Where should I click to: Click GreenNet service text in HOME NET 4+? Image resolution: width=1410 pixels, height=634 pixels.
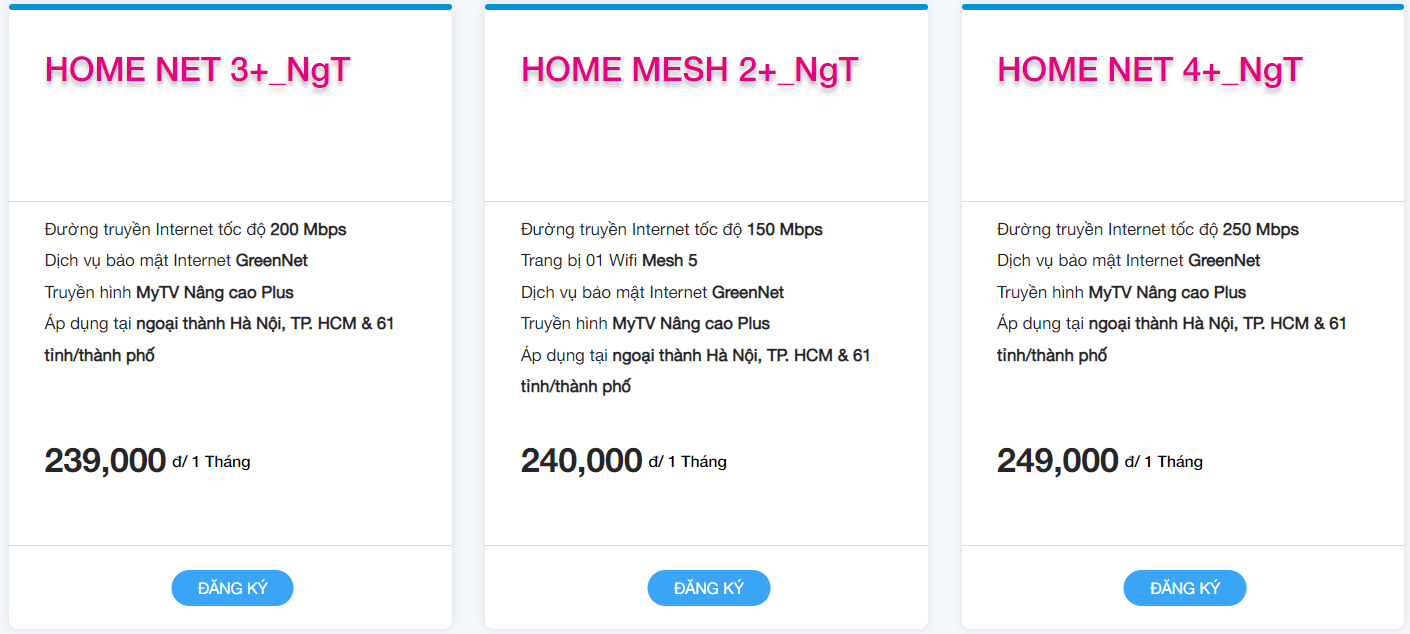click(x=1128, y=261)
